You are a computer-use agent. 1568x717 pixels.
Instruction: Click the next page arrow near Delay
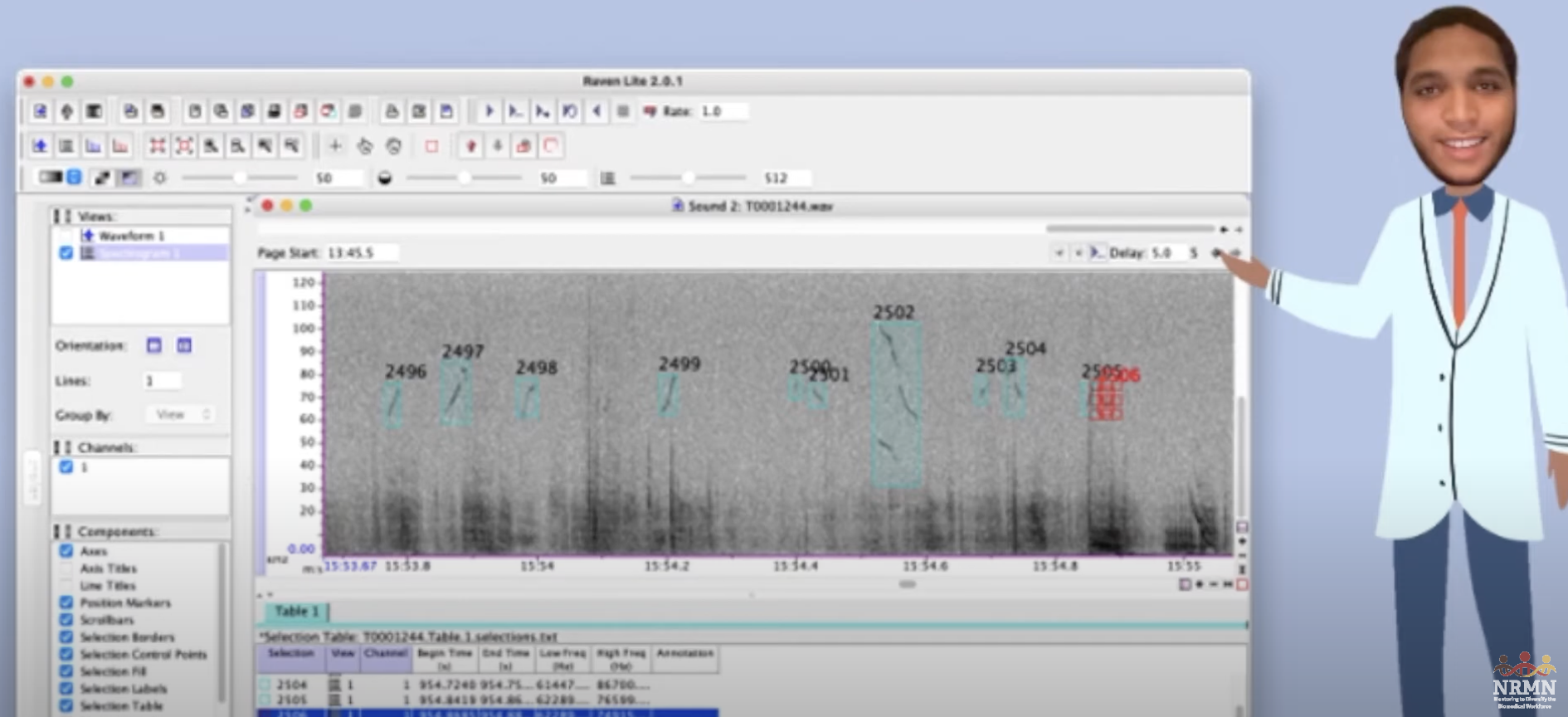click(x=1079, y=252)
